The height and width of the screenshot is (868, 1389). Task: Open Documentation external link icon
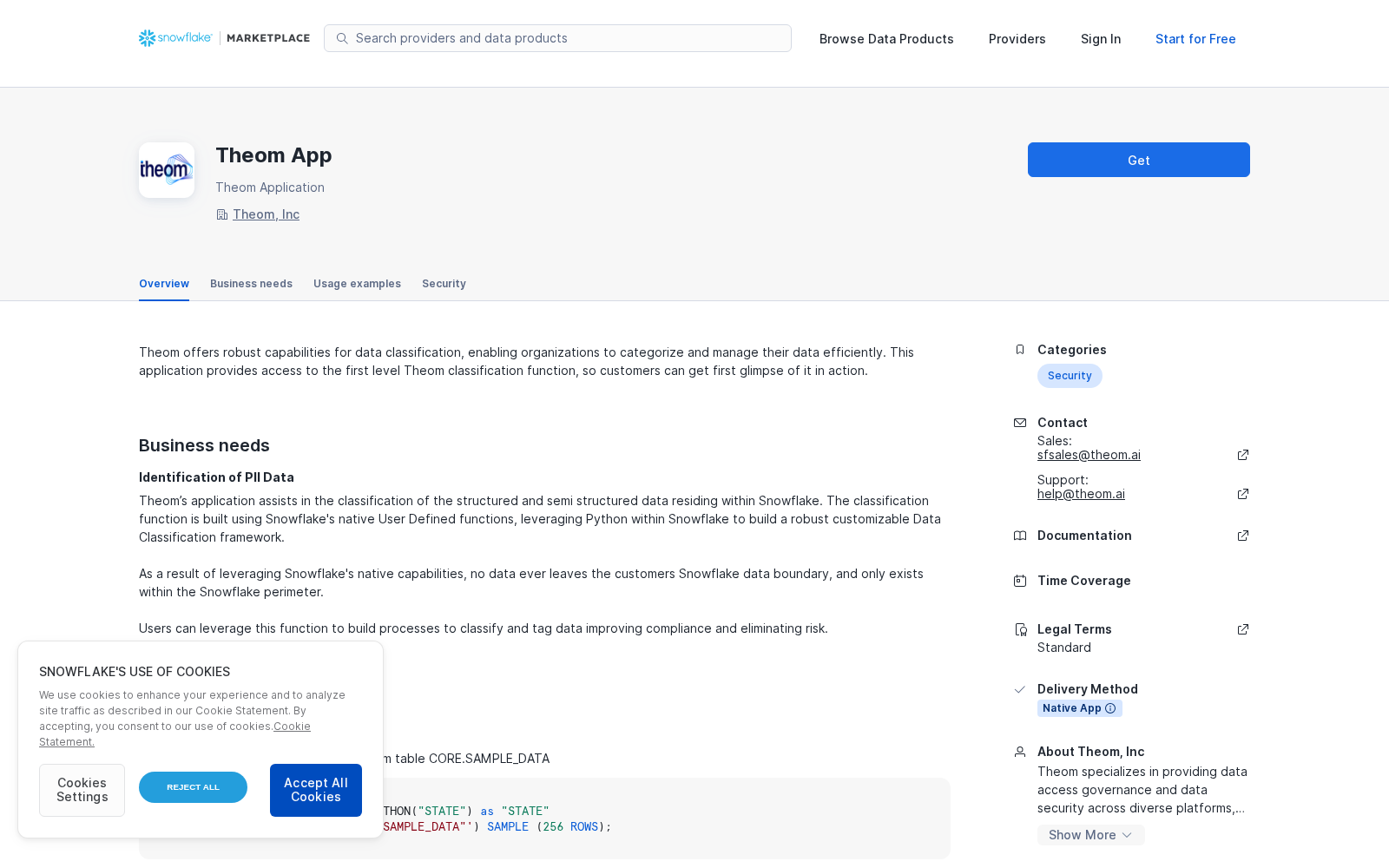1243,536
